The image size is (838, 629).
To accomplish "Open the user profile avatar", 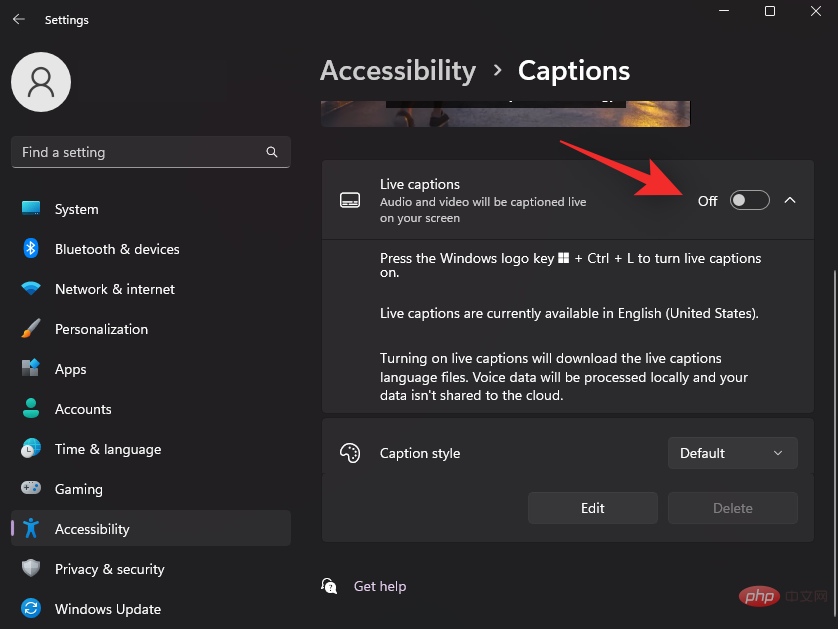I will pyautogui.click(x=41, y=82).
